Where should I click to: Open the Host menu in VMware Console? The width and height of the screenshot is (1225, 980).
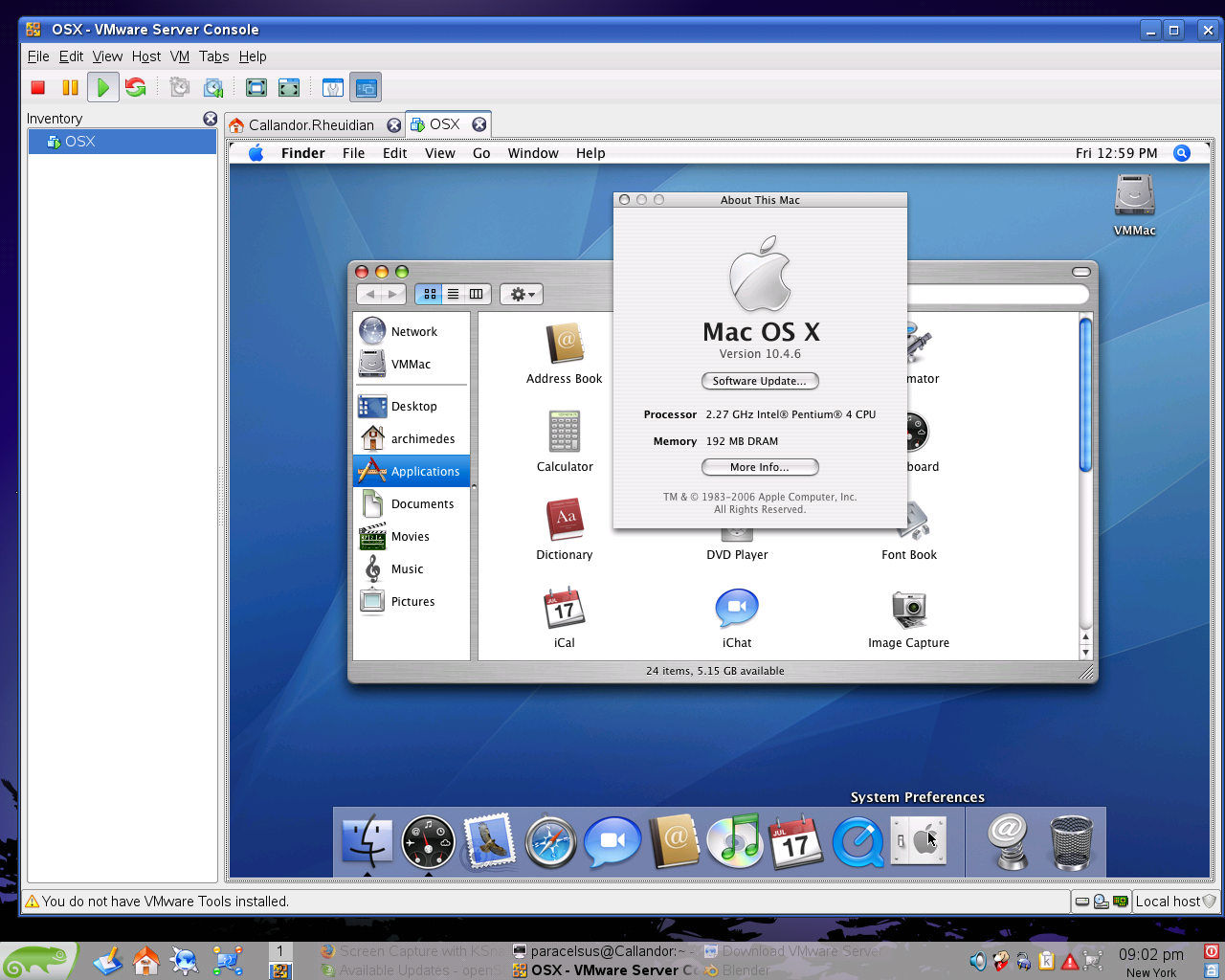(146, 56)
